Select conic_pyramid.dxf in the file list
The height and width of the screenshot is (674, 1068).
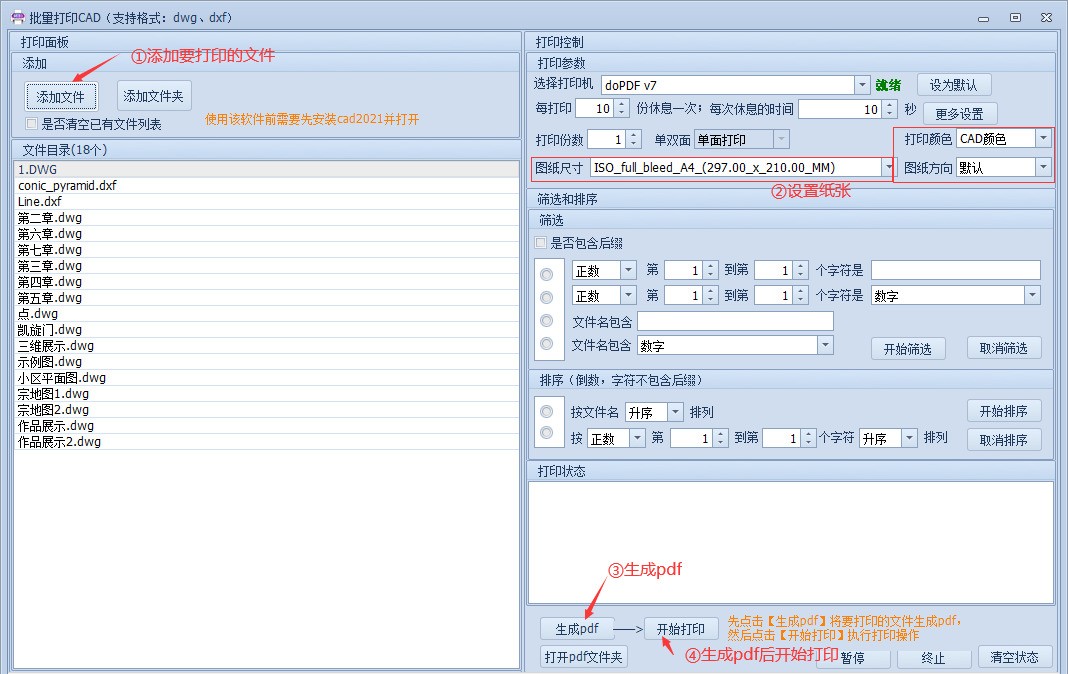click(266, 185)
